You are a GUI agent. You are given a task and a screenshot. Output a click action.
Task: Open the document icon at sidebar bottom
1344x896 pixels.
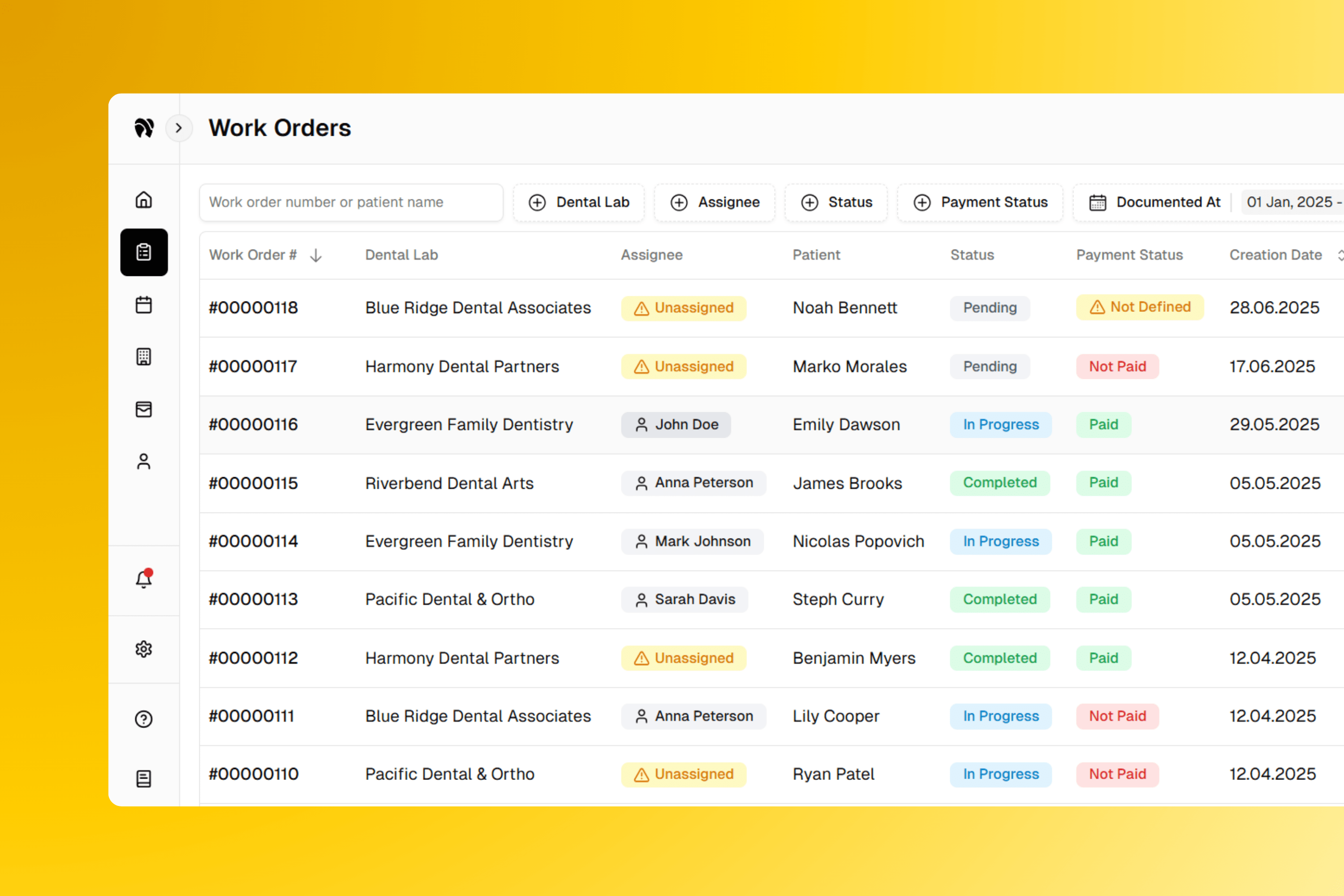[143, 778]
